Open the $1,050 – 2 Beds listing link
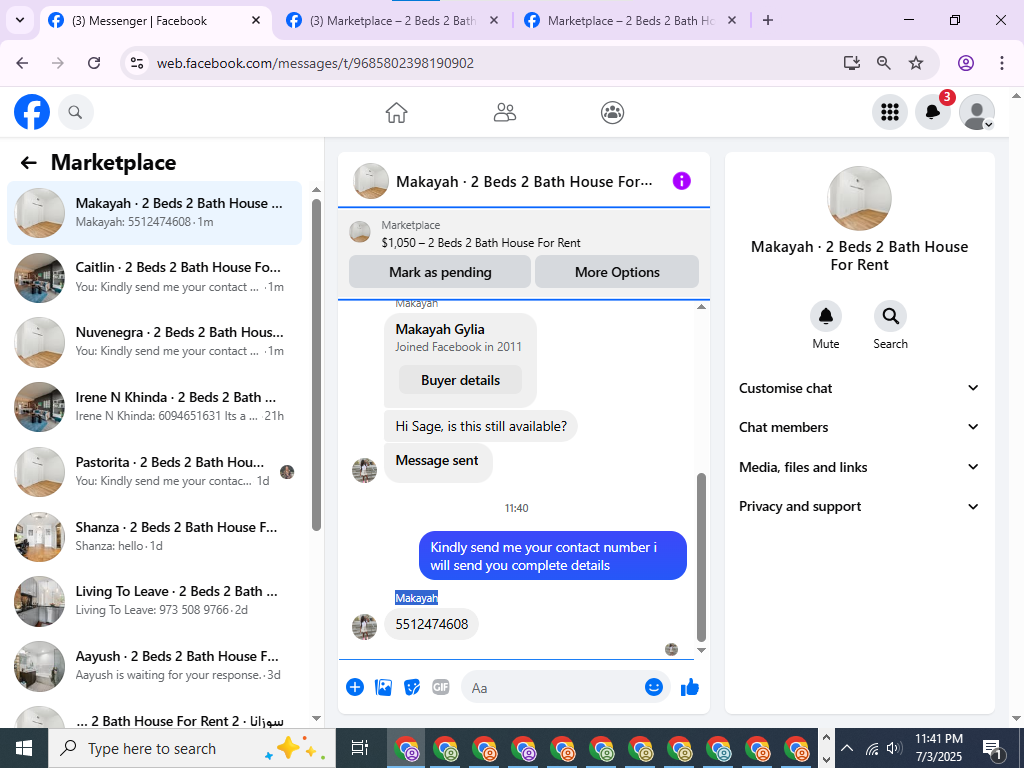 click(481, 243)
